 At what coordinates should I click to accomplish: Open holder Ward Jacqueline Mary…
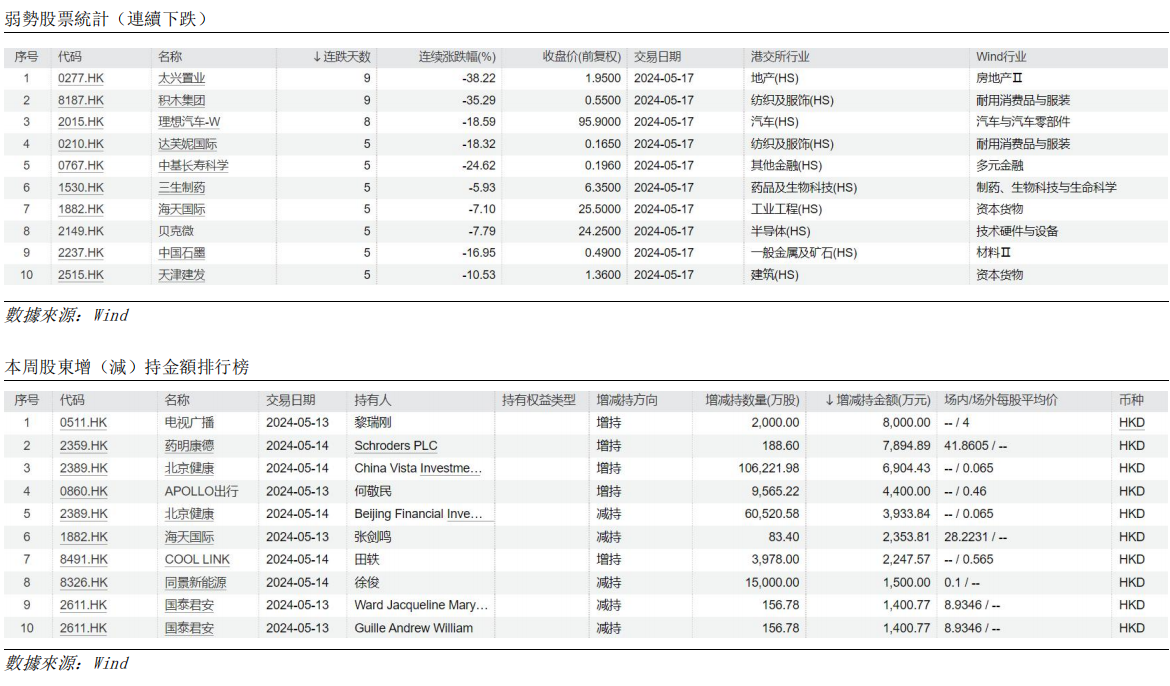(x=421, y=605)
